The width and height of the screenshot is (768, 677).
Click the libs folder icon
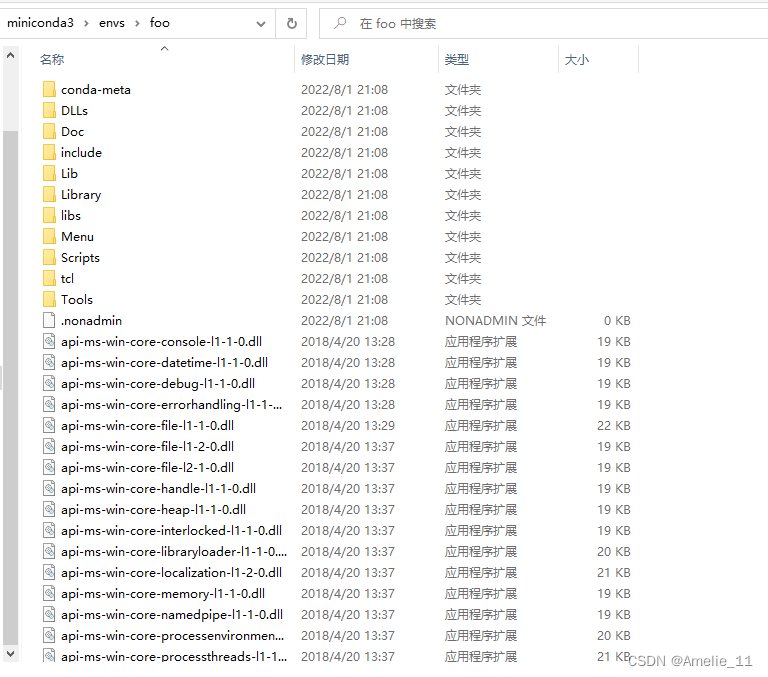pos(49,216)
